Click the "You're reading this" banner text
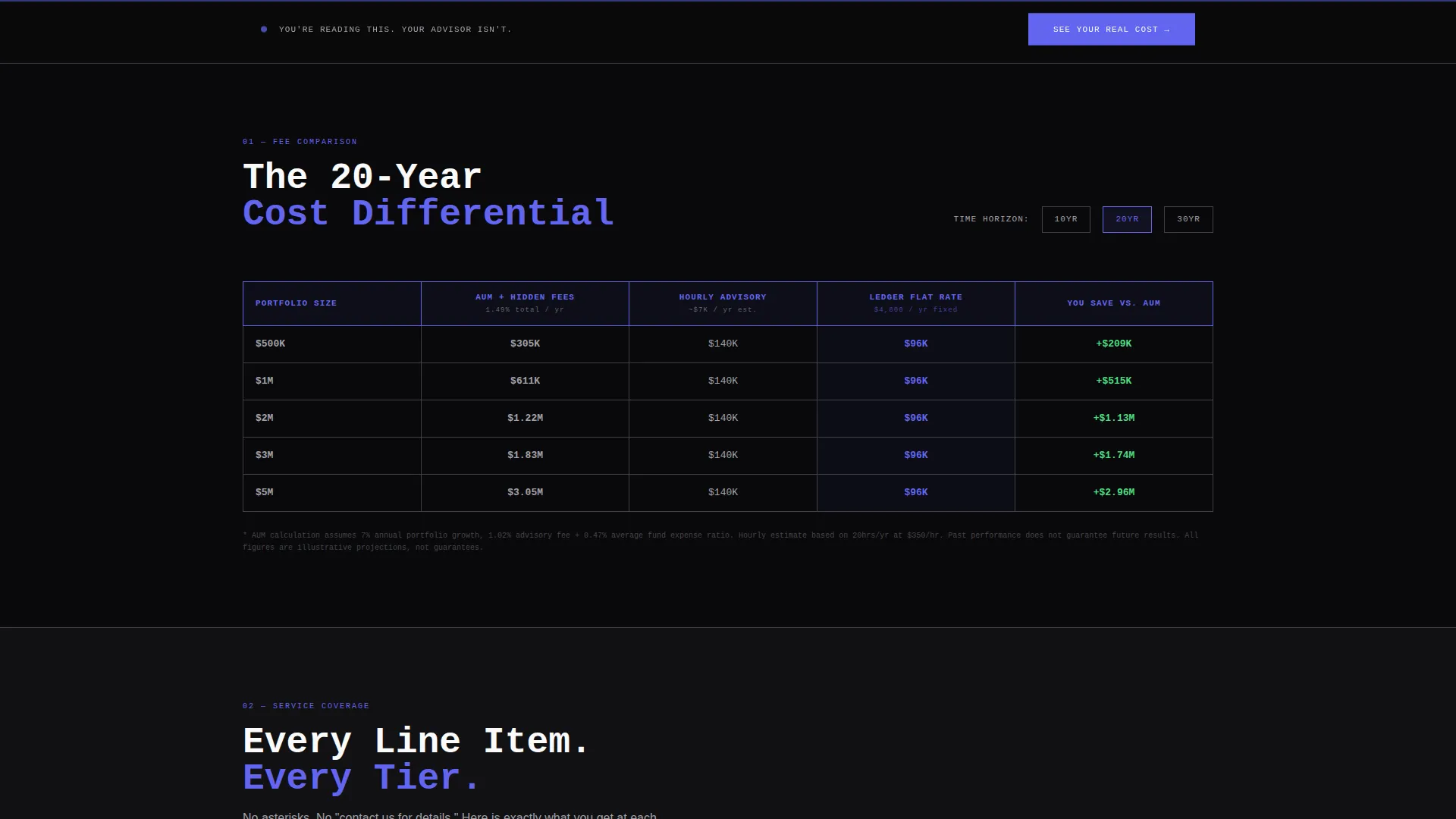This screenshot has width=1456, height=819. (x=395, y=30)
